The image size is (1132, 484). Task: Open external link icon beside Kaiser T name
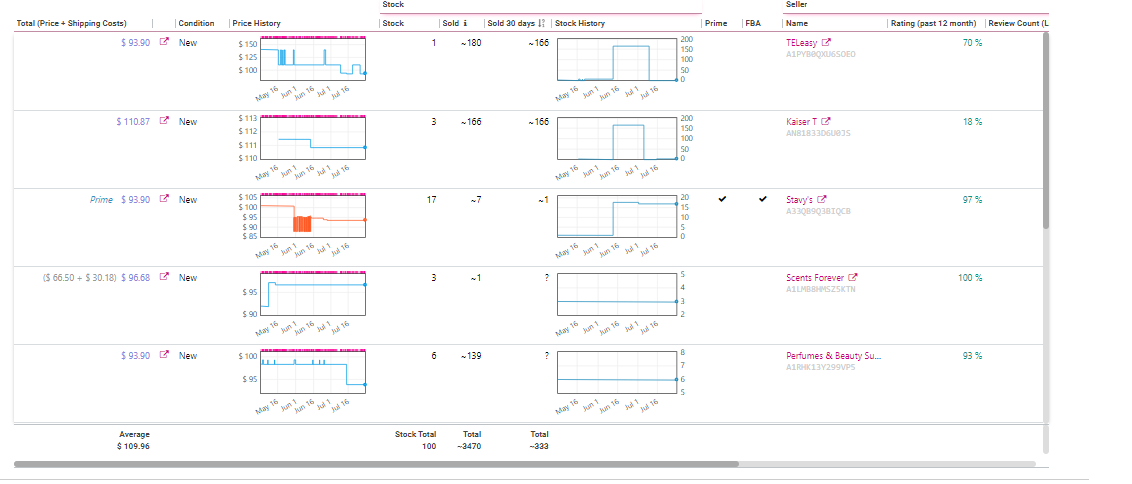(x=827, y=121)
